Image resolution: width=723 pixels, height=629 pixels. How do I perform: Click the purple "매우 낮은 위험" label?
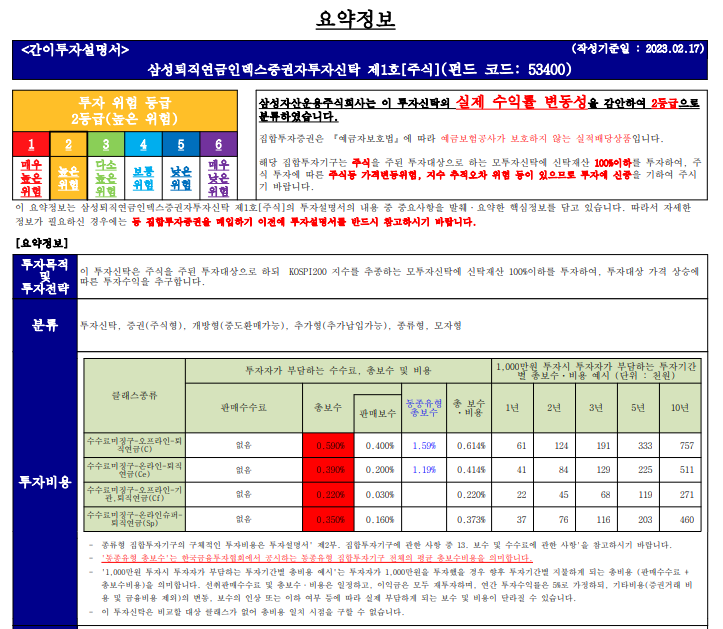219,178
